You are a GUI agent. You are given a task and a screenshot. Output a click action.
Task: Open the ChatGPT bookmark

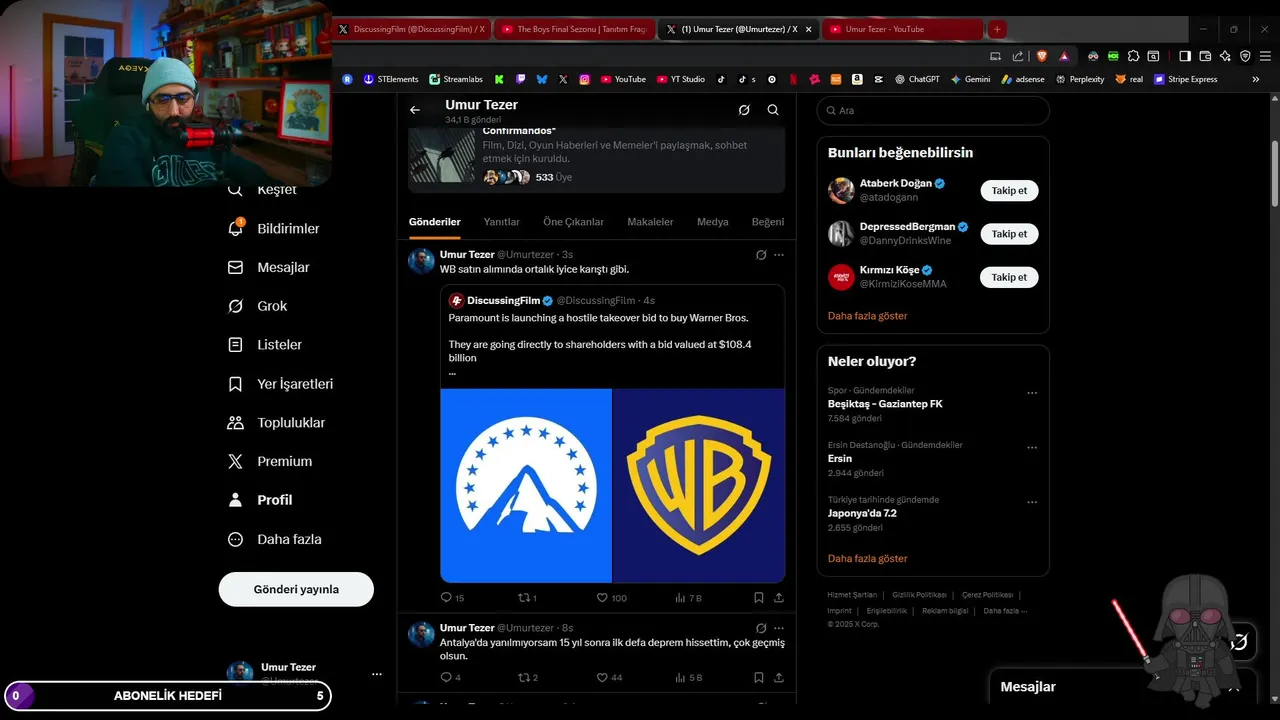[x=917, y=79]
